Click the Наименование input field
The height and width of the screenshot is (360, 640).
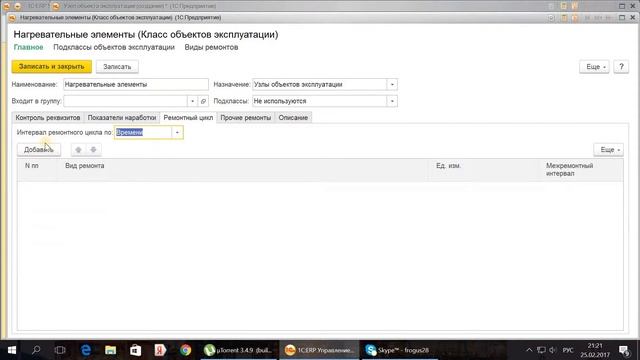click(136, 84)
